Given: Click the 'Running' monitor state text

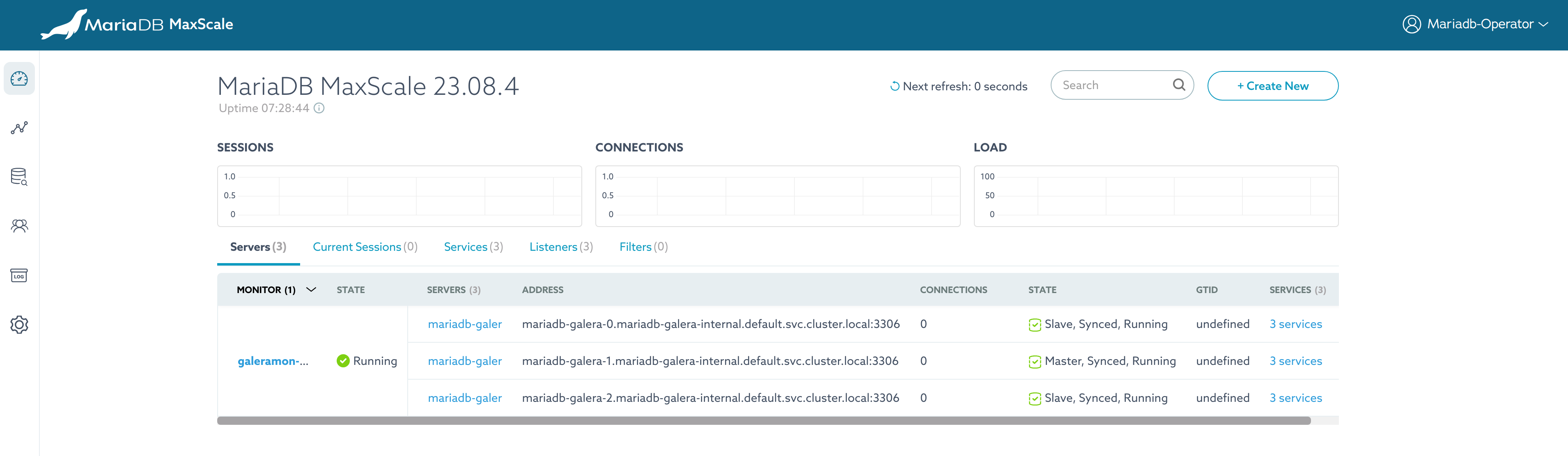Looking at the screenshot, I should (375, 361).
